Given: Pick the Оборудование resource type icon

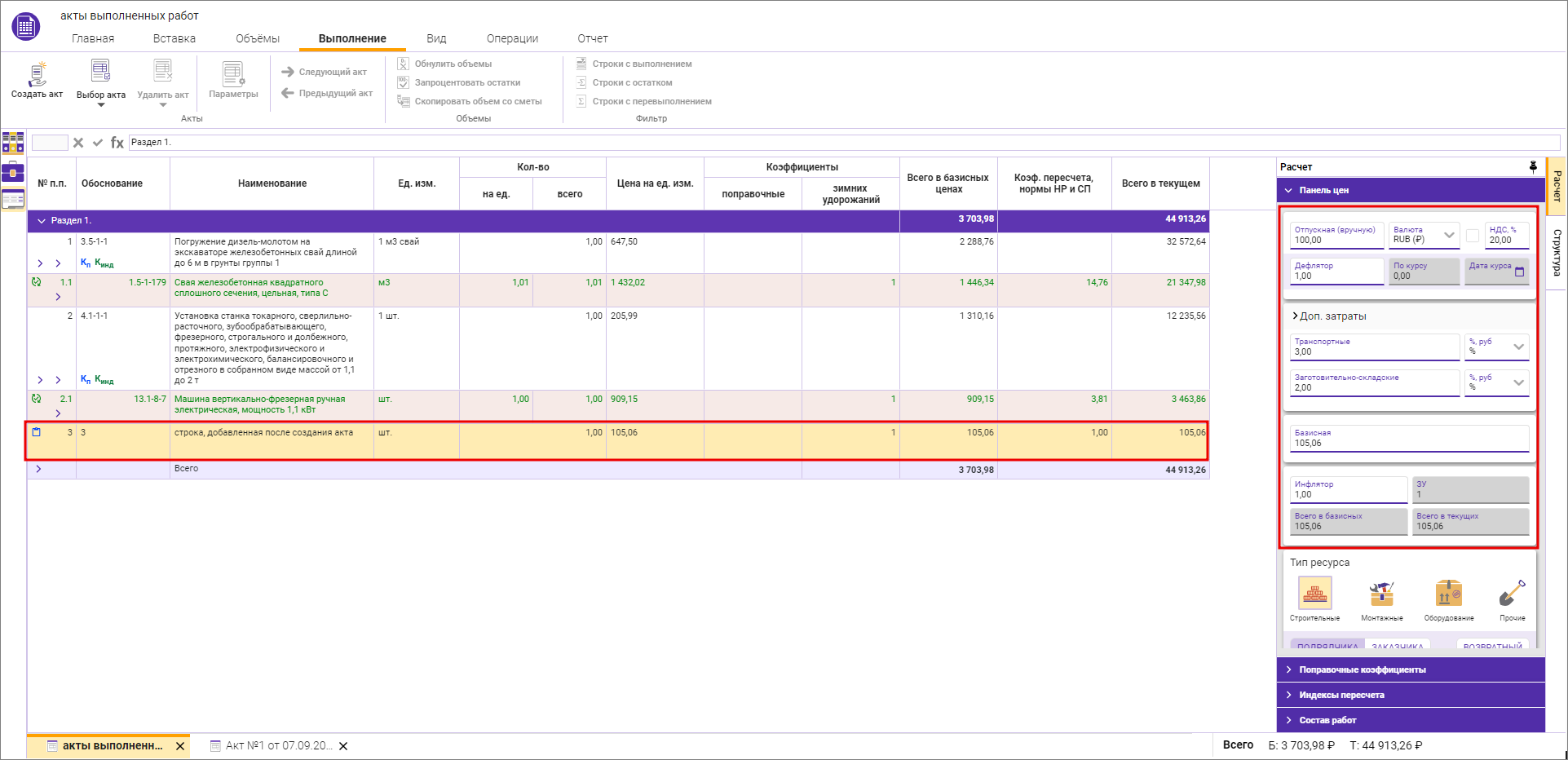Looking at the screenshot, I should (x=1448, y=594).
